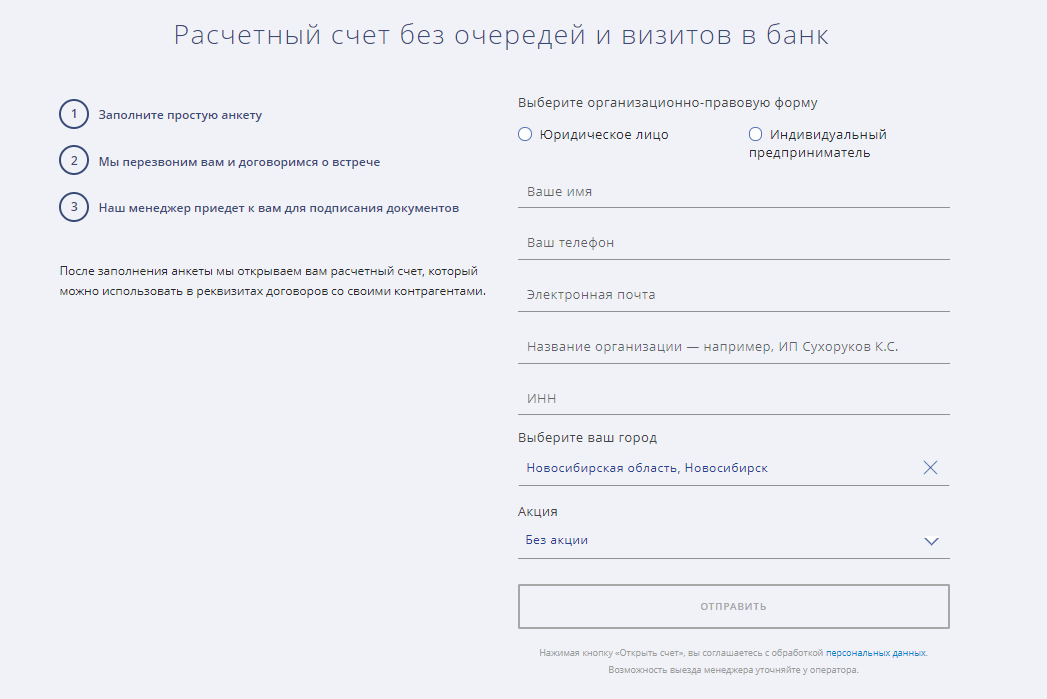
Task: Click the note Возможность выезда менеджера уточняйте
Action: (x=733, y=670)
